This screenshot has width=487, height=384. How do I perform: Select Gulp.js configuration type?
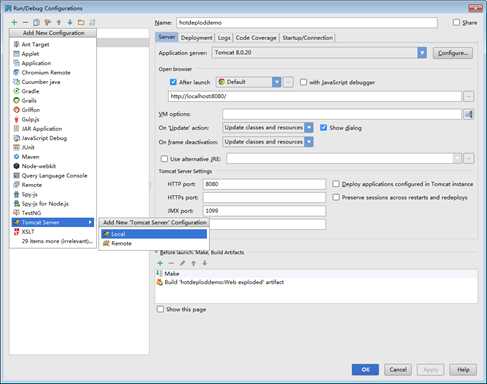point(53,119)
